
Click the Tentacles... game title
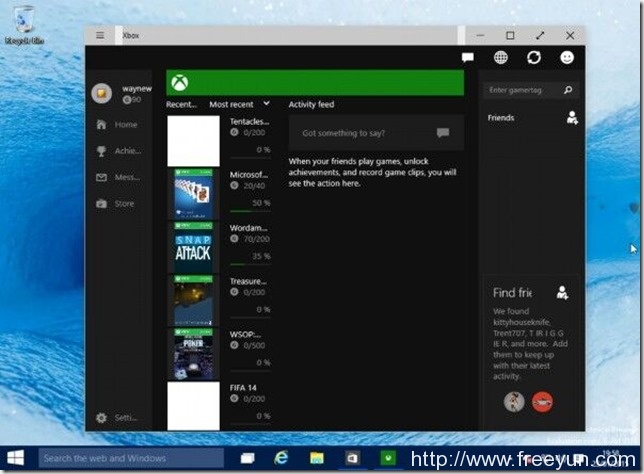(249, 122)
